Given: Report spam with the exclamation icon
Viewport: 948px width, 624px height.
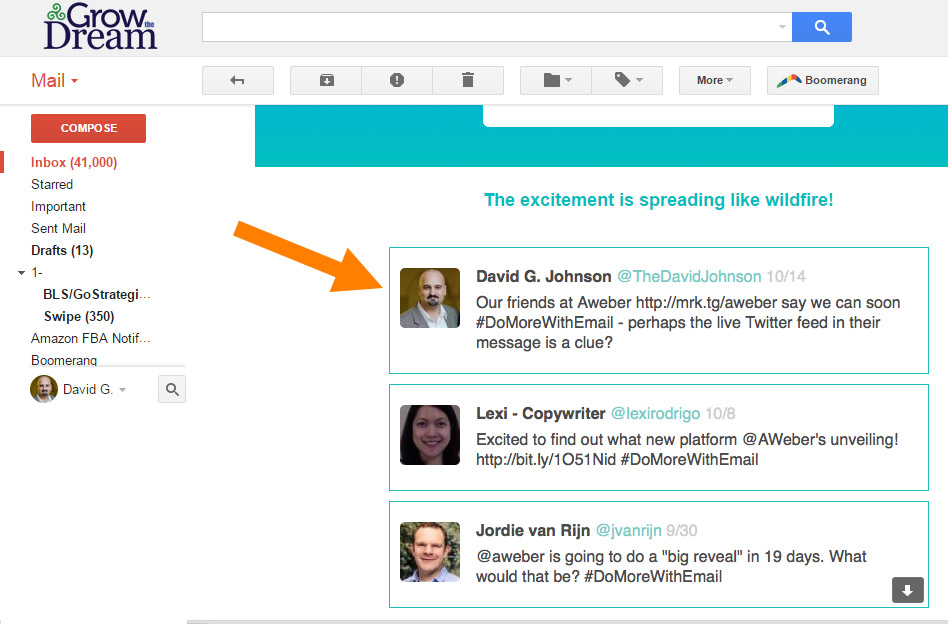Looking at the screenshot, I should pyautogui.click(x=397, y=80).
